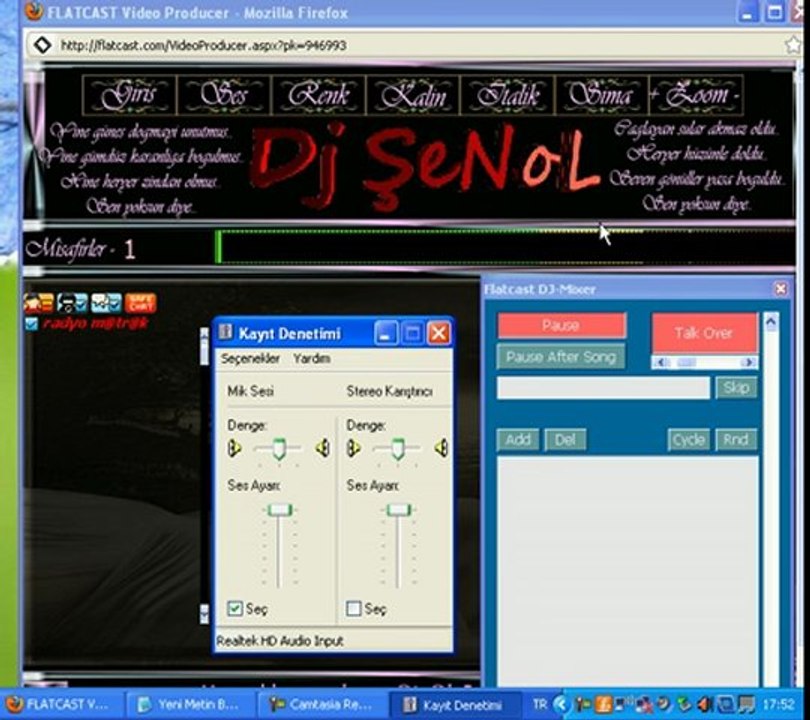Click left speaker icon under Mik Sesi Denge
The width and height of the screenshot is (810, 720).
(x=235, y=448)
